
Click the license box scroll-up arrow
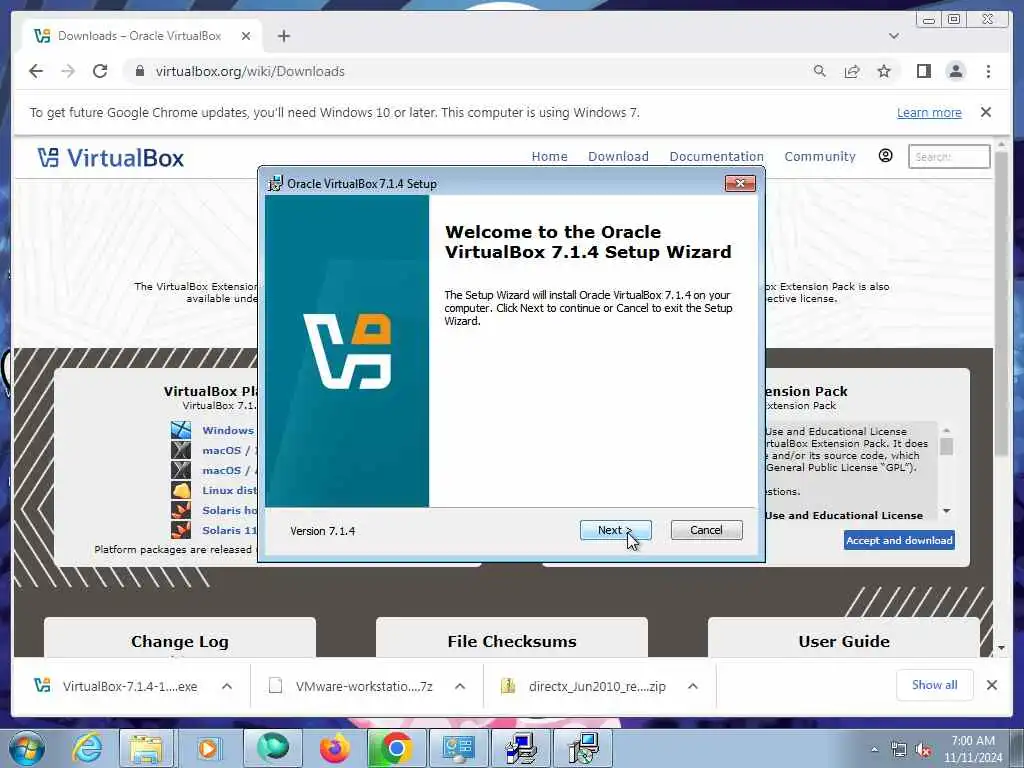(x=946, y=430)
